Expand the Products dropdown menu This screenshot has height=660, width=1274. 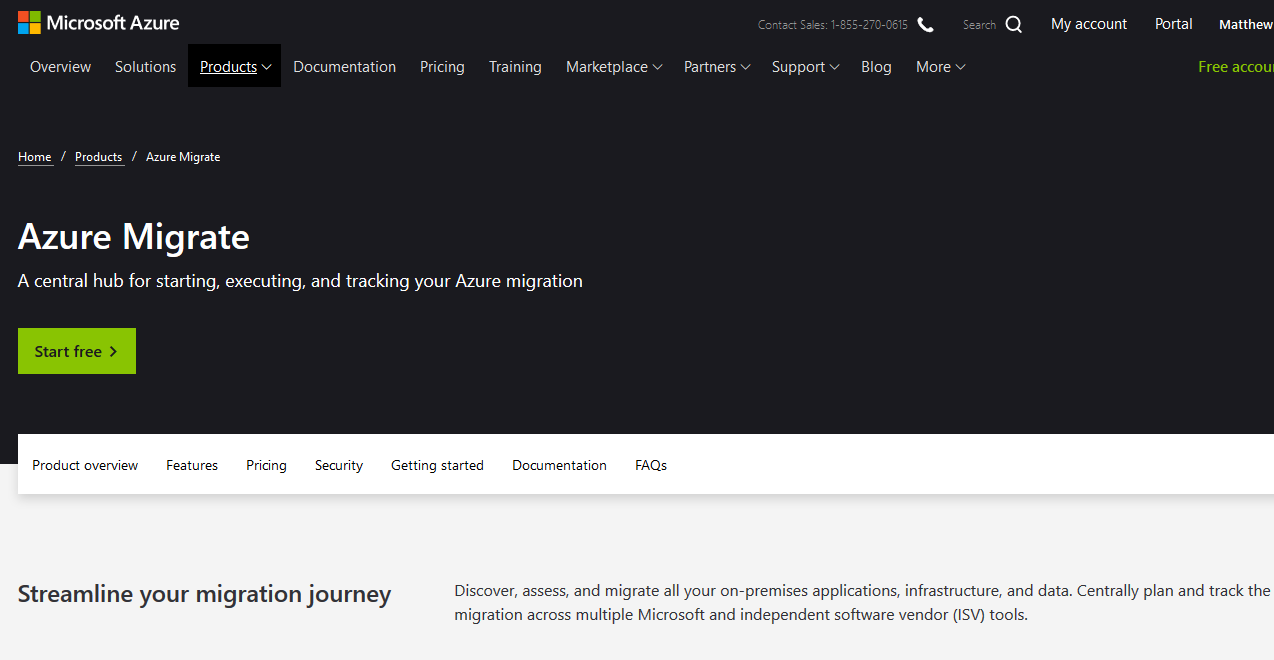[x=233, y=66]
